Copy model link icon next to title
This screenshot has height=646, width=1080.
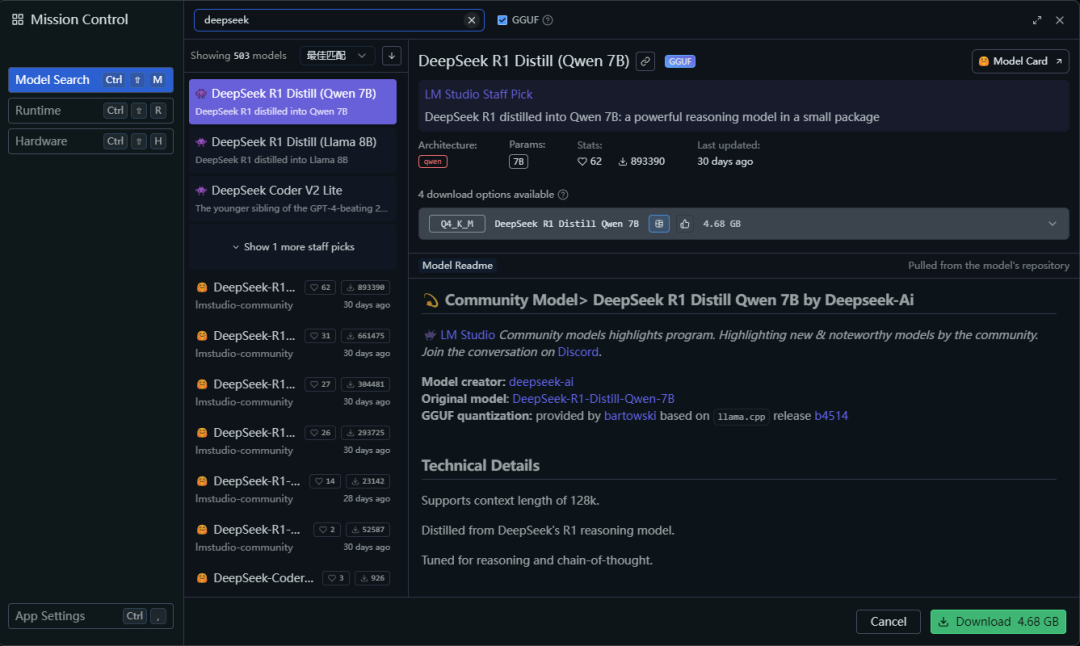646,61
